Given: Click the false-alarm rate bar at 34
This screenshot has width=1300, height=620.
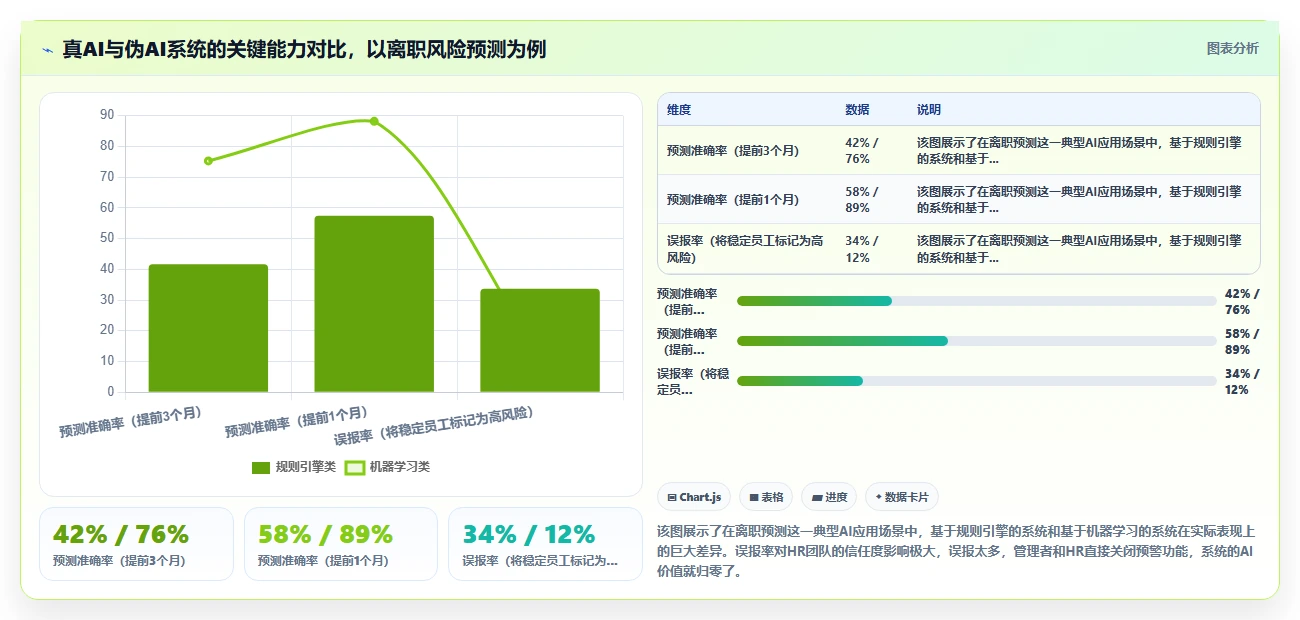Looking at the screenshot, I should 540,341.
